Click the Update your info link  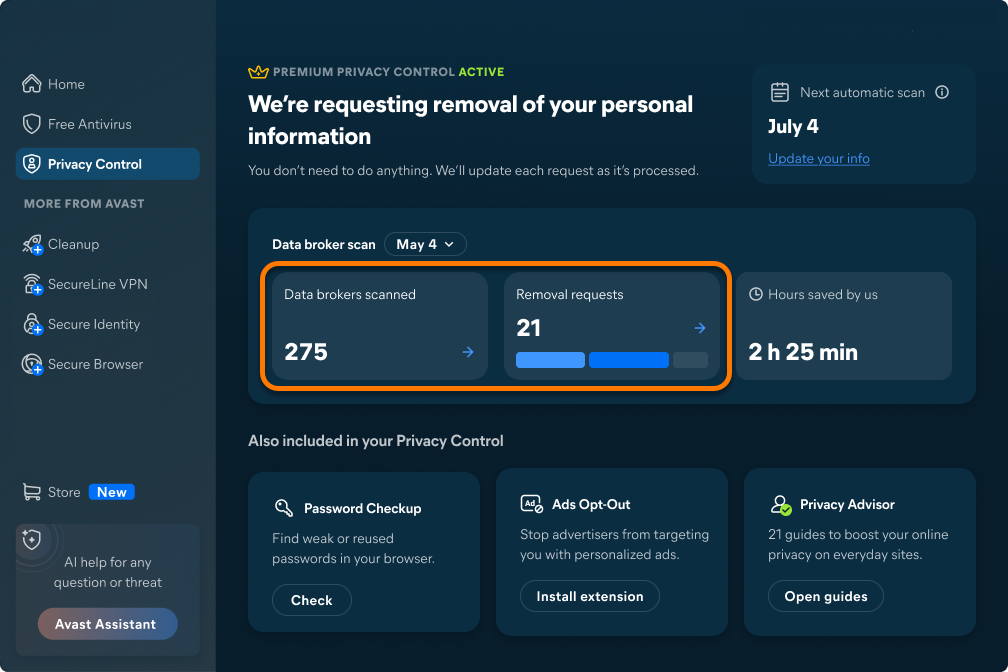point(818,158)
